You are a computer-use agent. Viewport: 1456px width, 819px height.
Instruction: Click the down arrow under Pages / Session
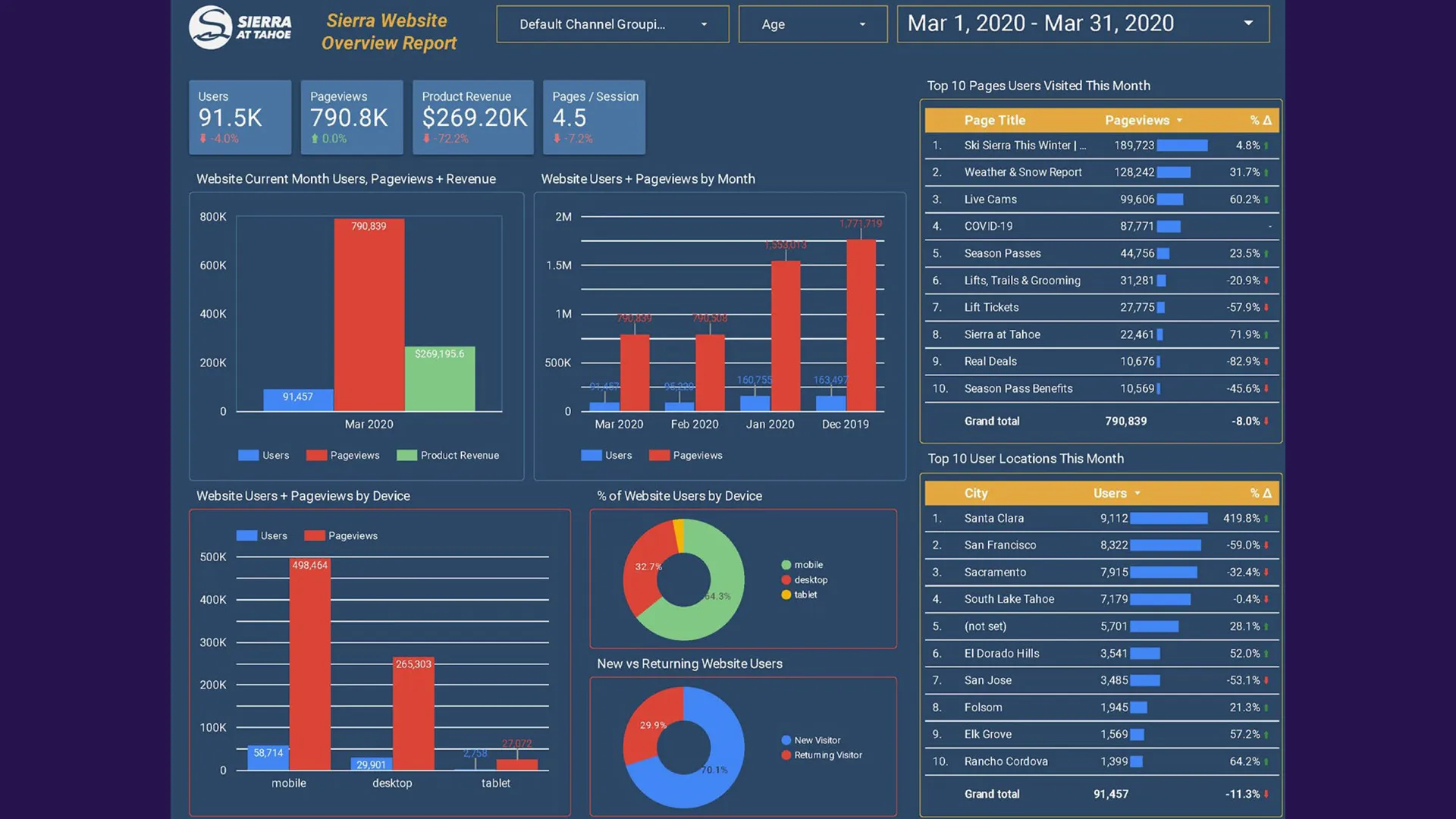pyautogui.click(x=557, y=139)
